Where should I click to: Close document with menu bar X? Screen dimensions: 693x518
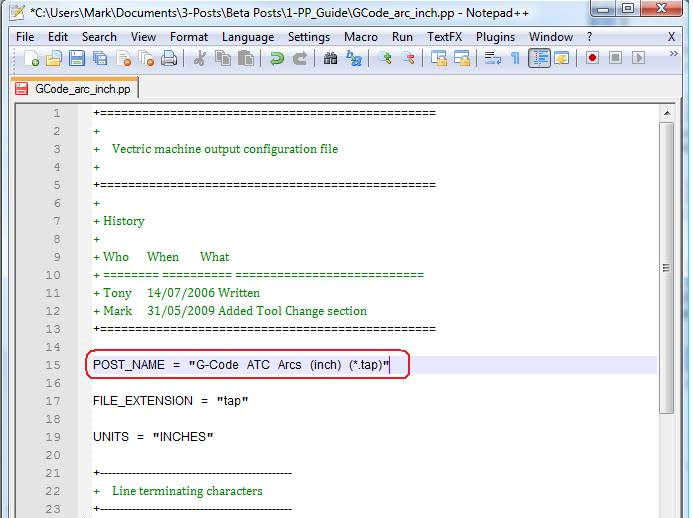(671, 37)
